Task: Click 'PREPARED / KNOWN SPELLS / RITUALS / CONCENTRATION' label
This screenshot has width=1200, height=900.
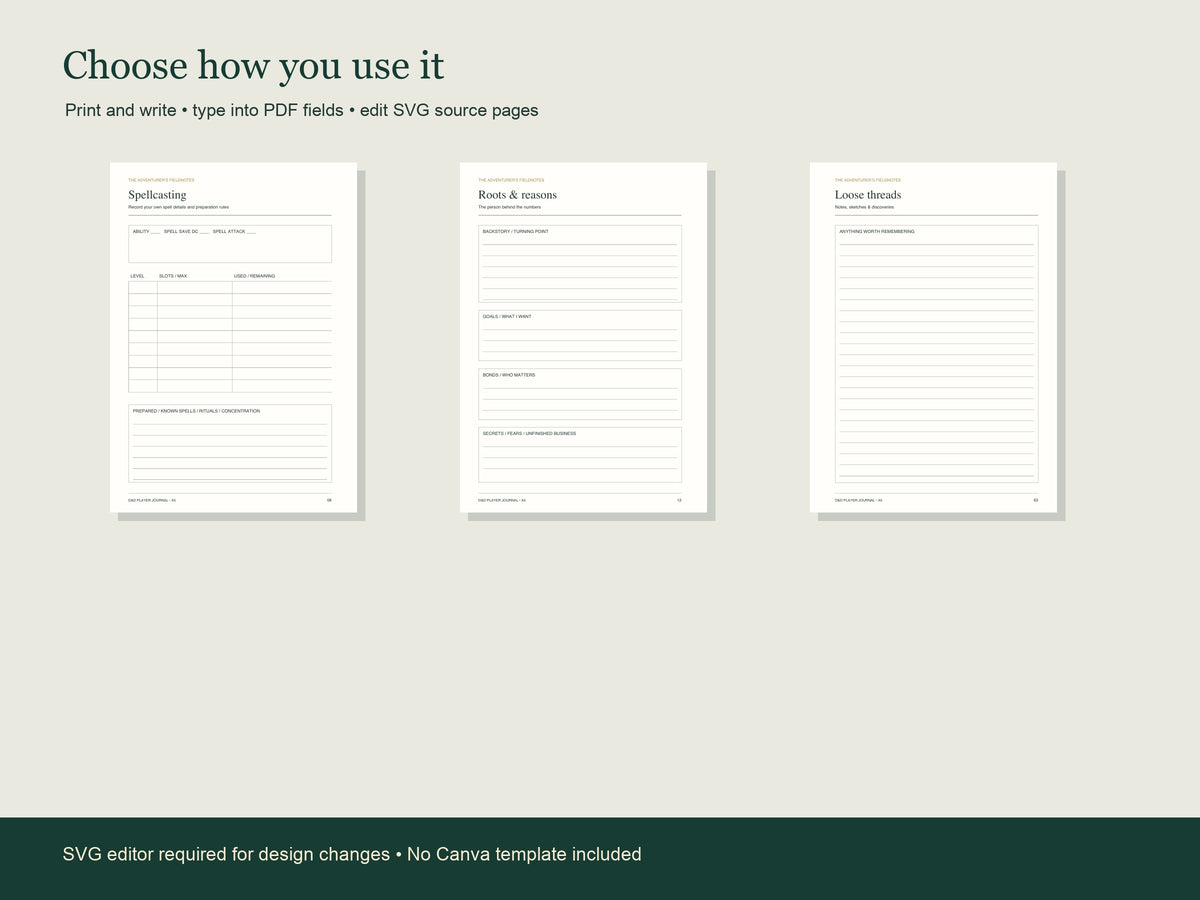Action: (196, 411)
